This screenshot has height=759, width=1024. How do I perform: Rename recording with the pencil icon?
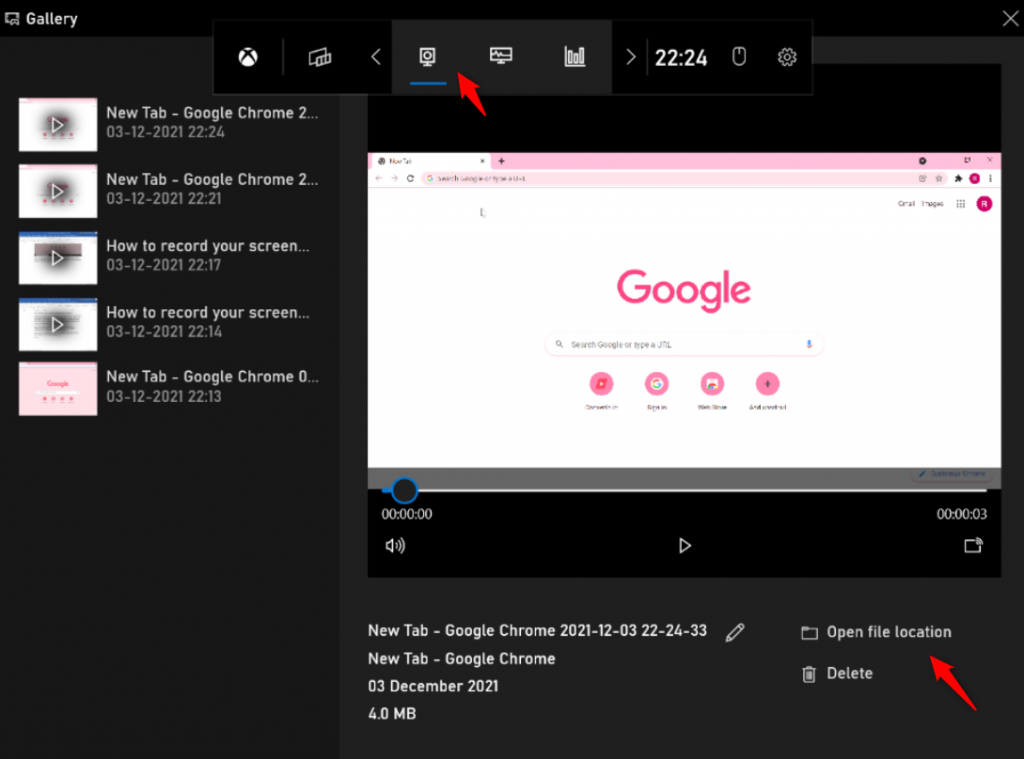[x=735, y=632]
